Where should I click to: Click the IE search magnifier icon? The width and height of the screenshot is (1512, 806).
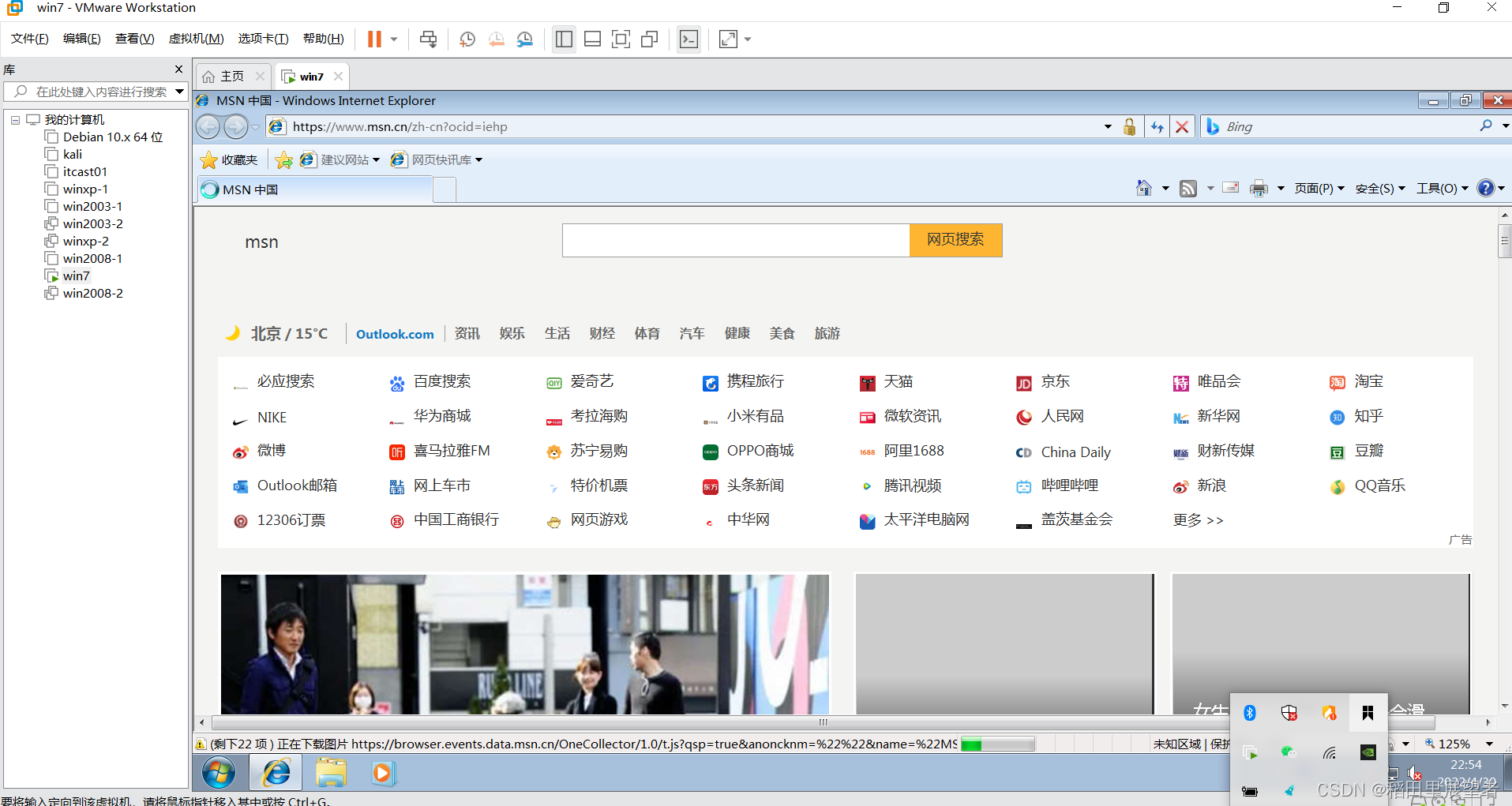click(1486, 126)
